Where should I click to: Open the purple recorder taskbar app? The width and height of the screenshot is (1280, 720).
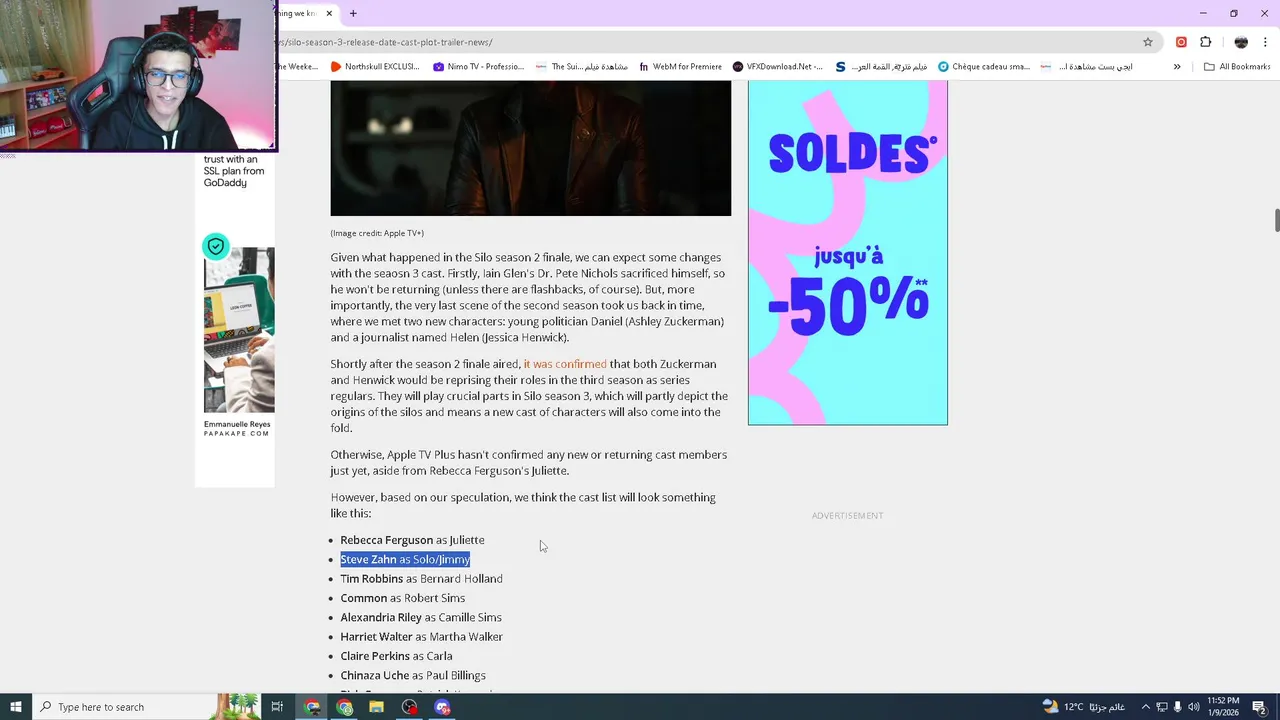pyautogui.click(x=443, y=707)
